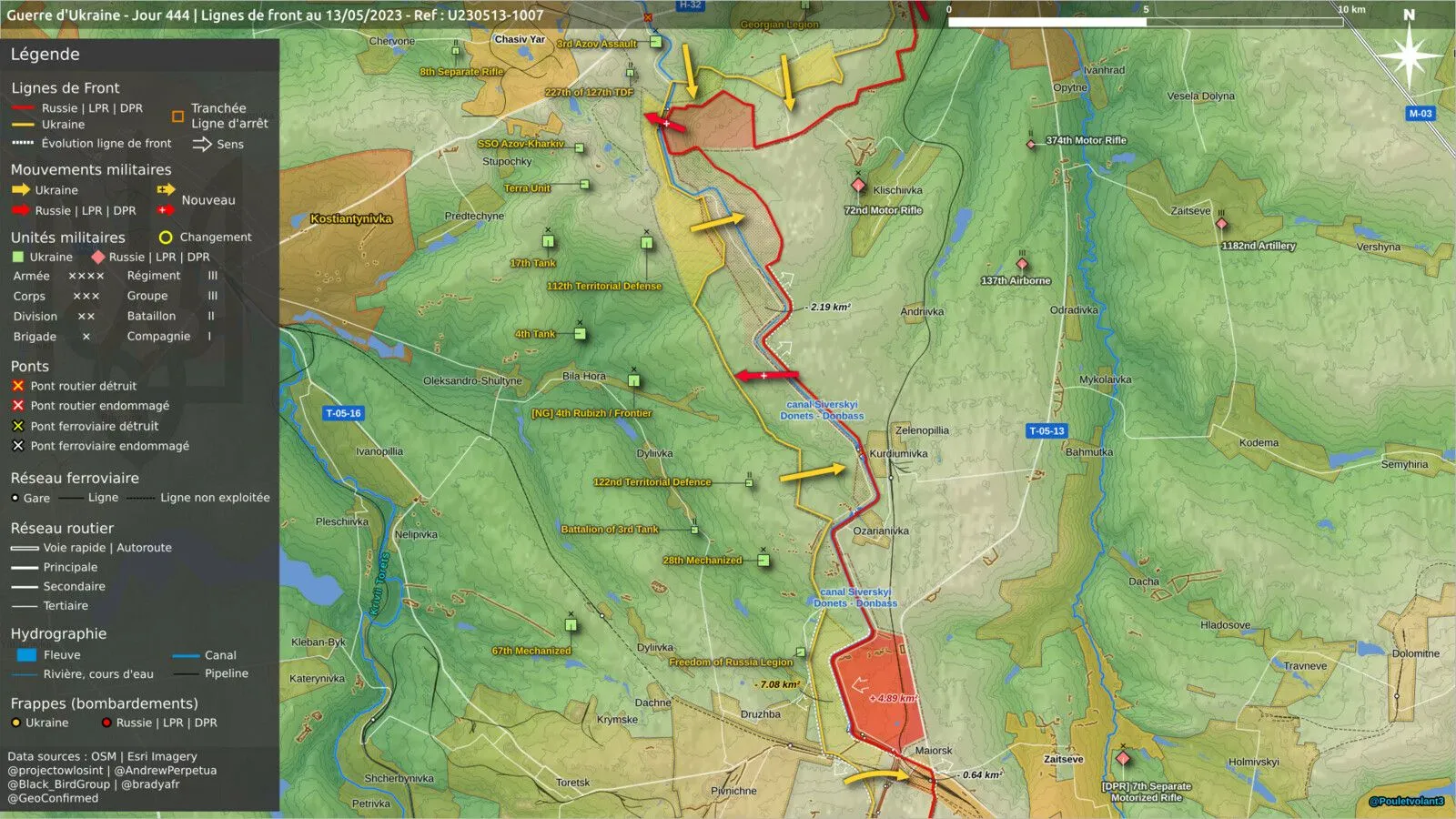This screenshot has width=1456, height=819.
Task: Click the red +4.89 km² captured zone
Action: (x=879, y=689)
